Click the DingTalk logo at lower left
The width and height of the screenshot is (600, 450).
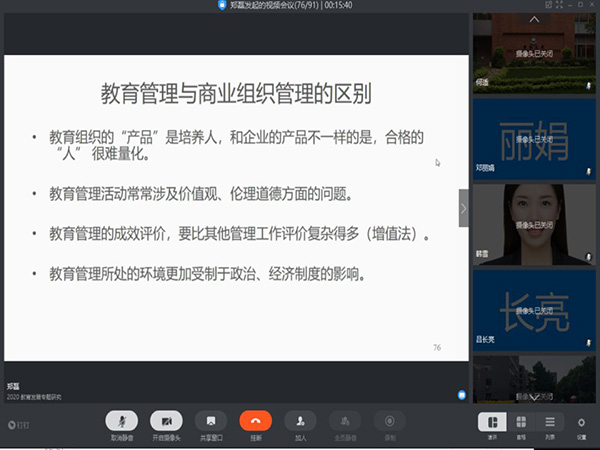(x=18, y=424)
